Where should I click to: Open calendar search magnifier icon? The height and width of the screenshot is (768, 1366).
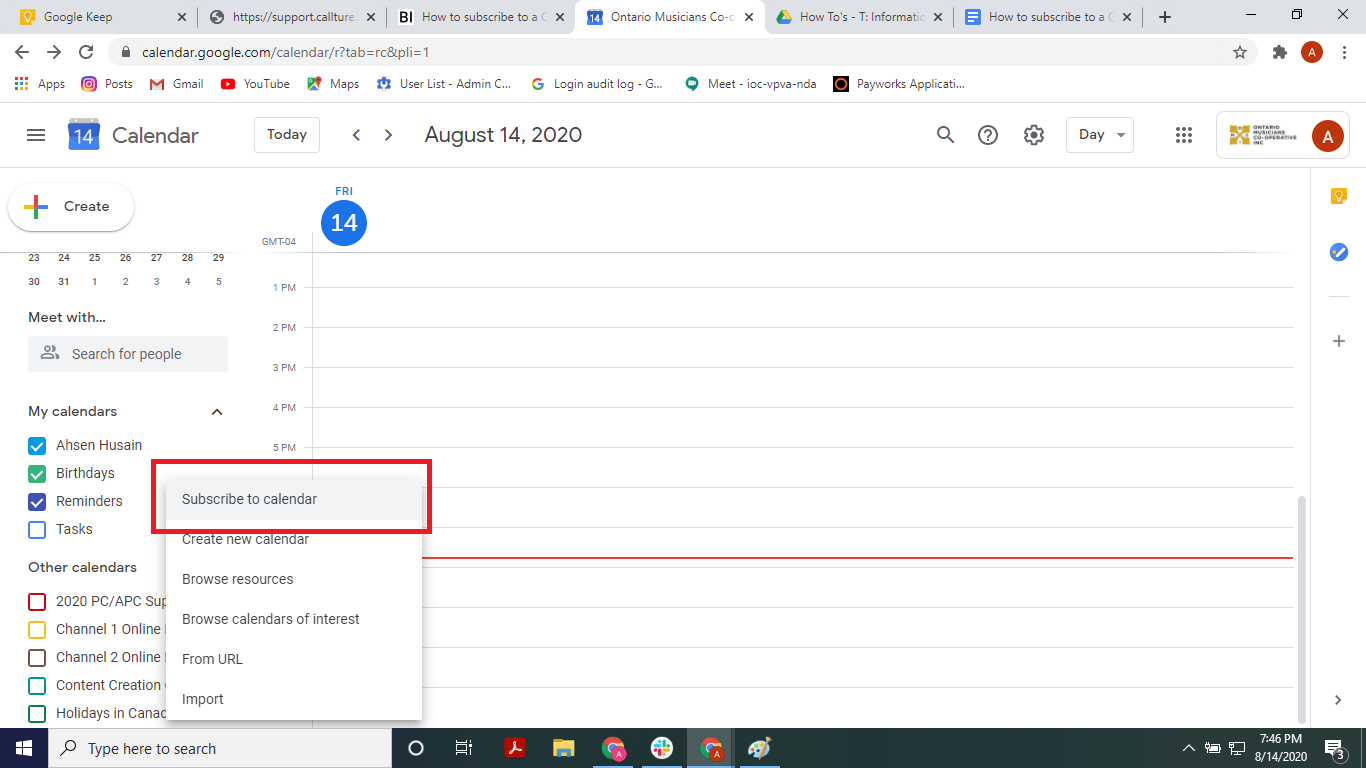(x=945, y=135)
